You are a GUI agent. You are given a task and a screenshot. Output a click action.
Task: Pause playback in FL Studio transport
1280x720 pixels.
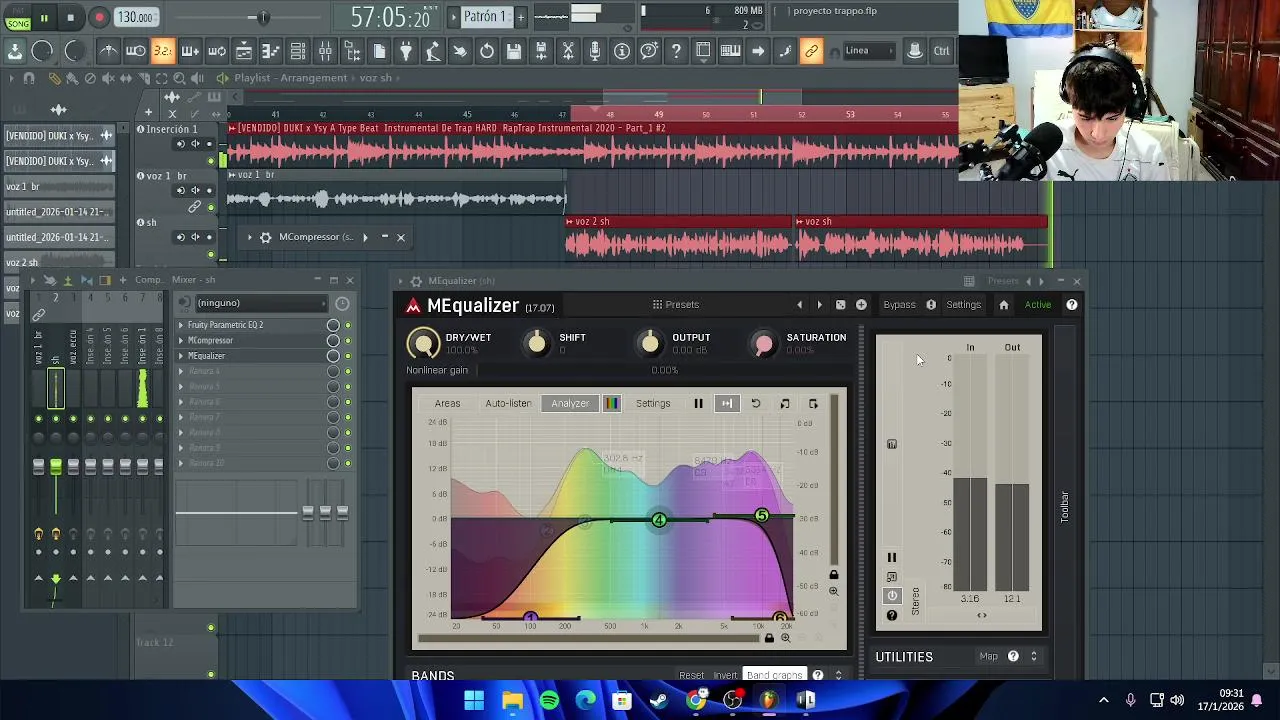click(44, 17)
